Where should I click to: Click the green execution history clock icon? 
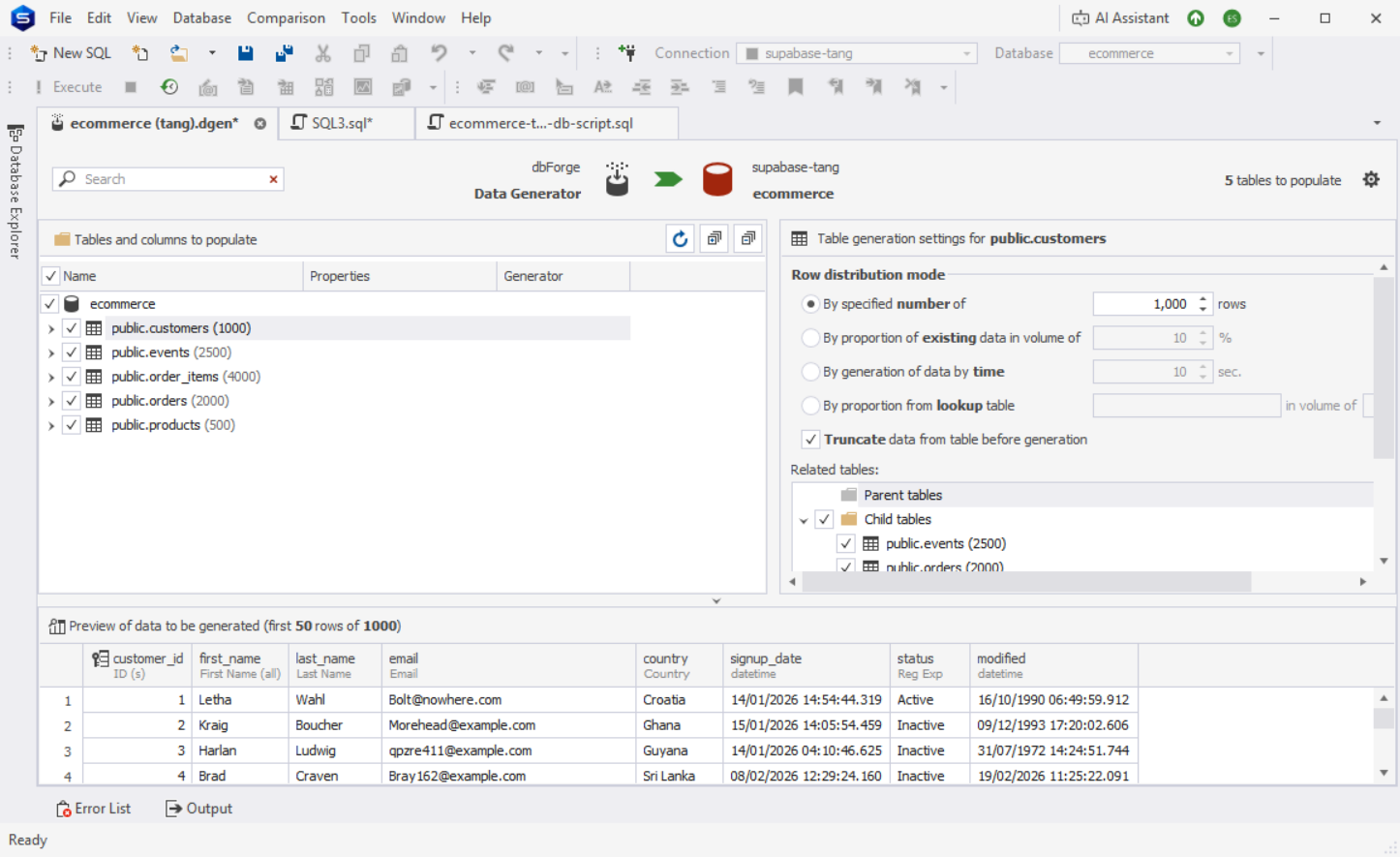[x=169, y=87]
